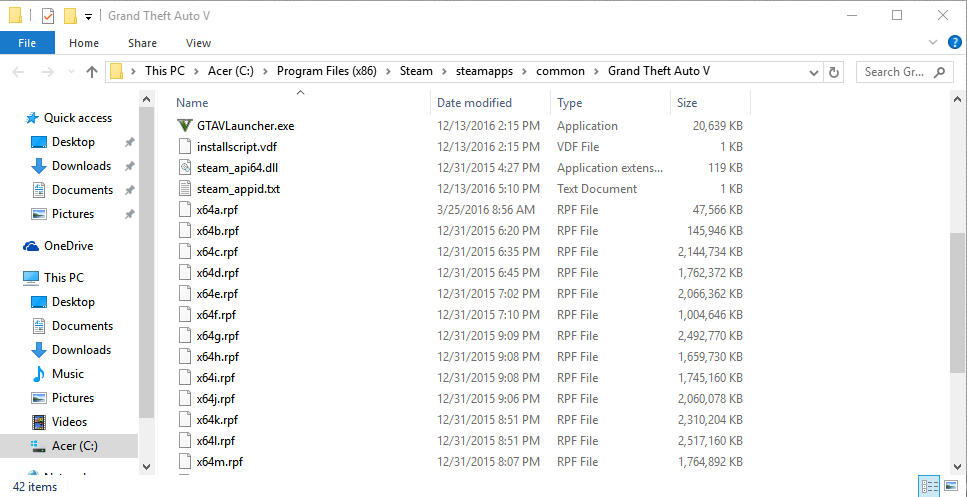
Task: Expand the breadcrumb chevron after Acer (C:)
Action: click(x=265, y=72)
